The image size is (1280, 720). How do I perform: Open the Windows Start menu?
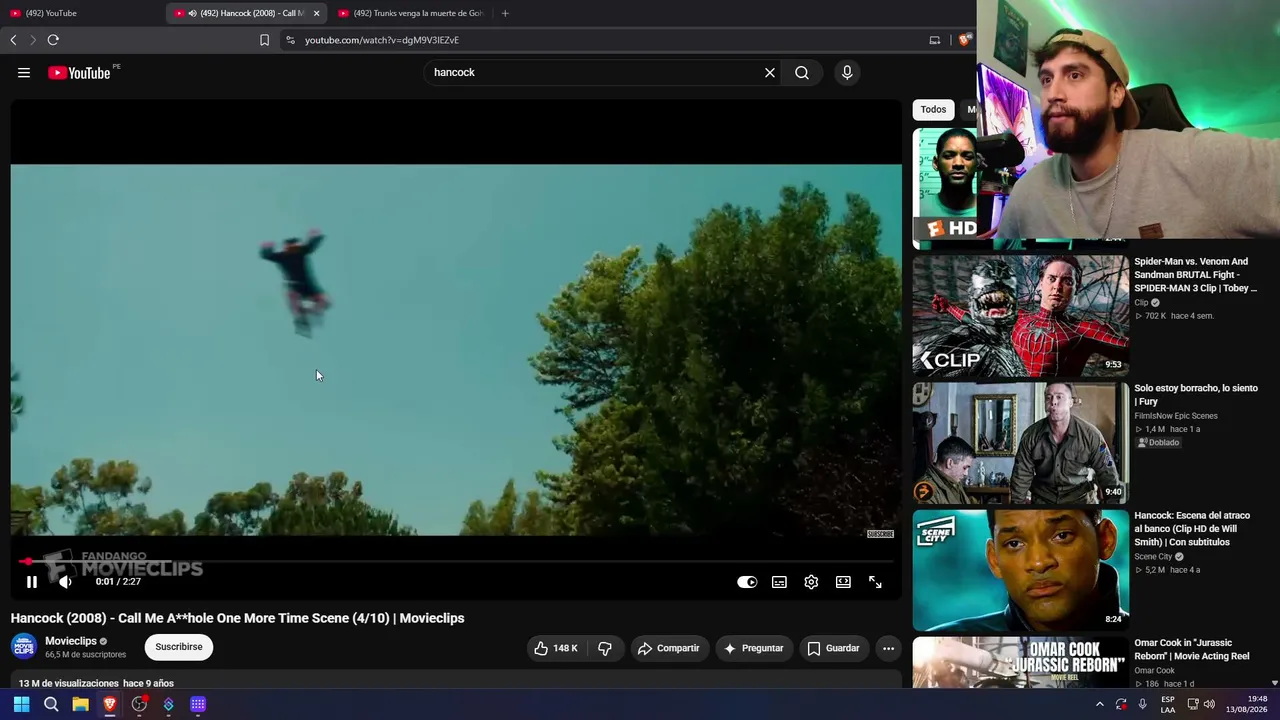point(21,704)
